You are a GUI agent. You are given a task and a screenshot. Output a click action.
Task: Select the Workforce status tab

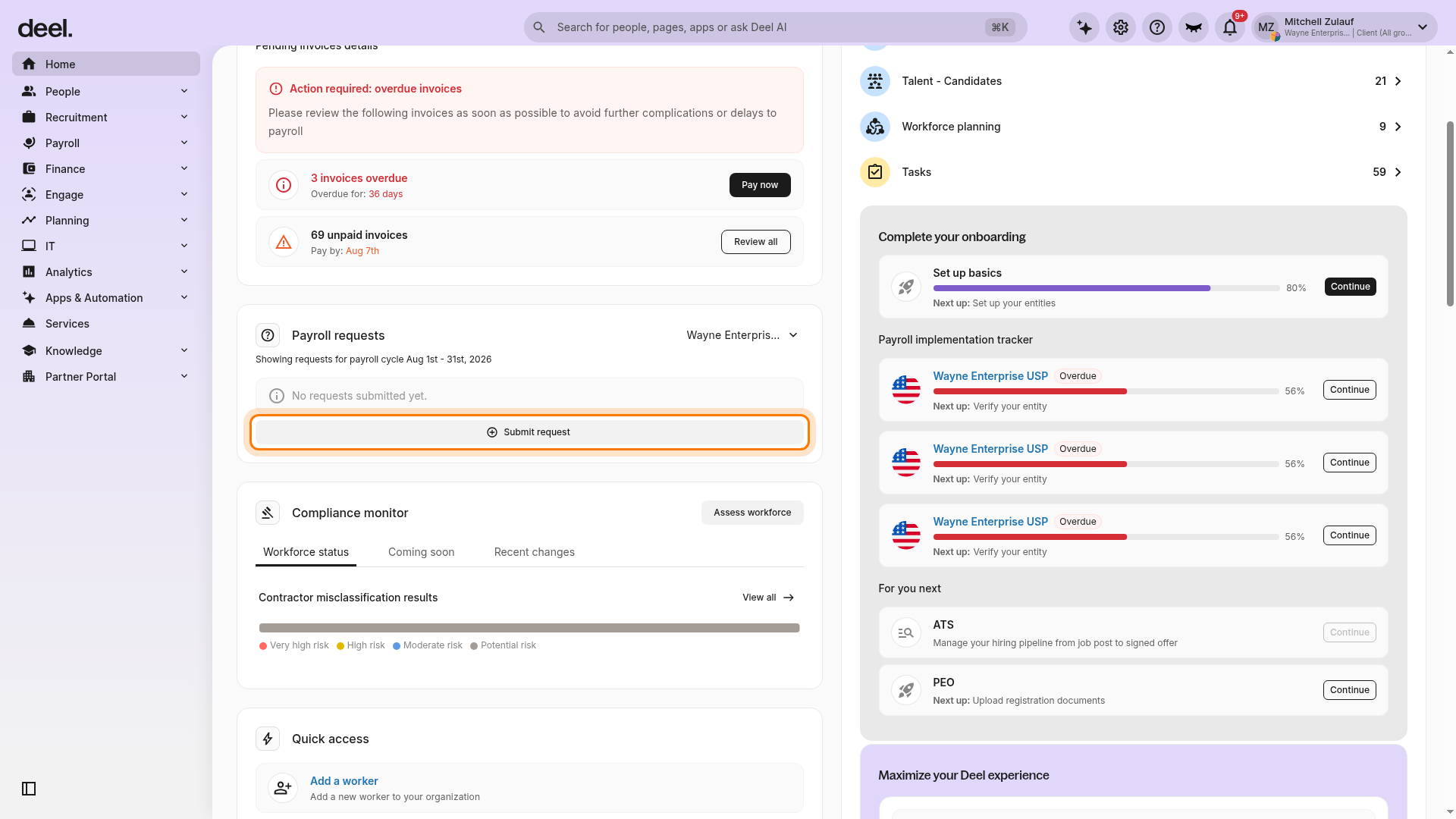click(x=306, y=552)
